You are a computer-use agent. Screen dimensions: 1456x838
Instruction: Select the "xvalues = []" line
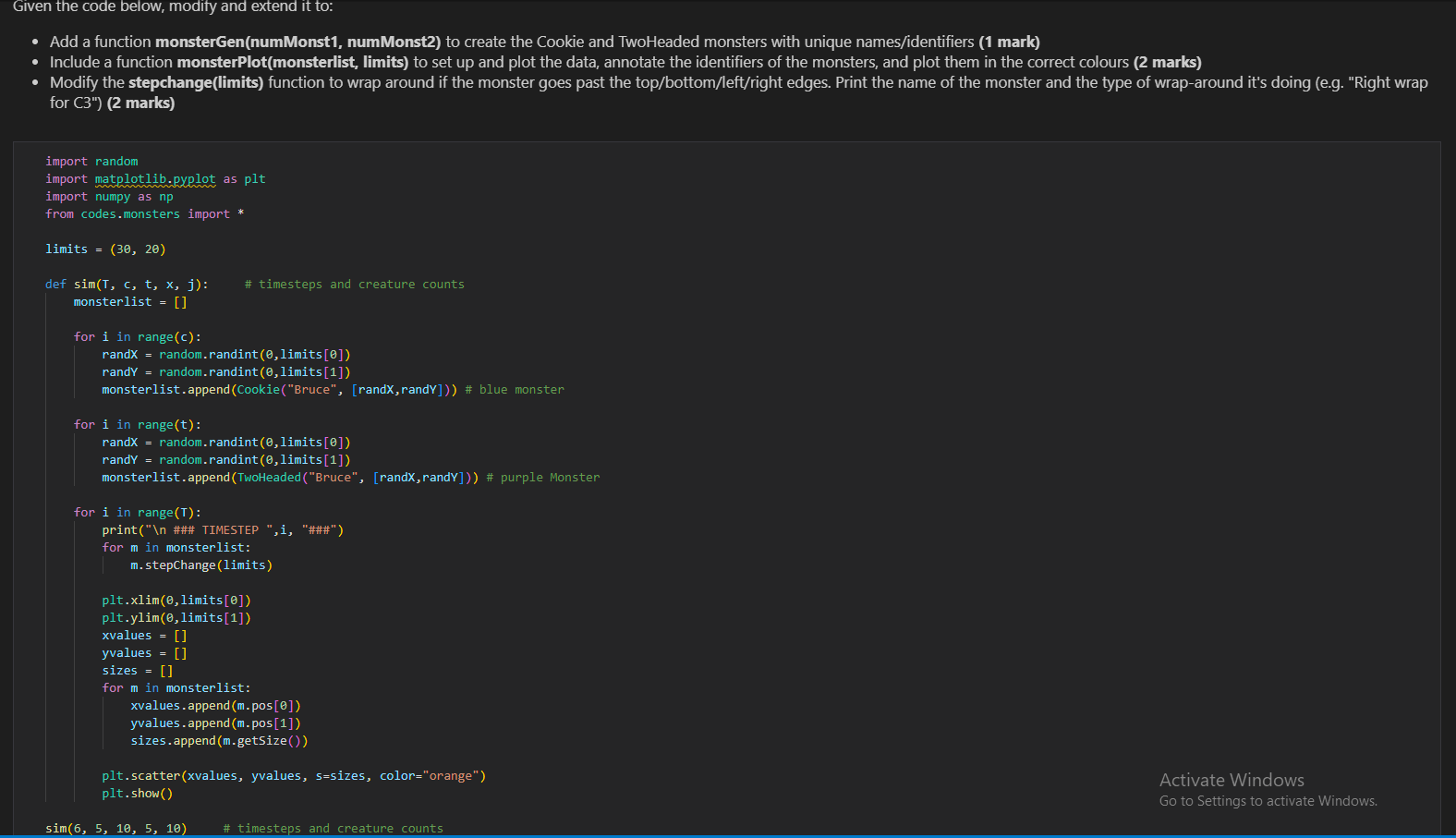click(x=144, y=636)
